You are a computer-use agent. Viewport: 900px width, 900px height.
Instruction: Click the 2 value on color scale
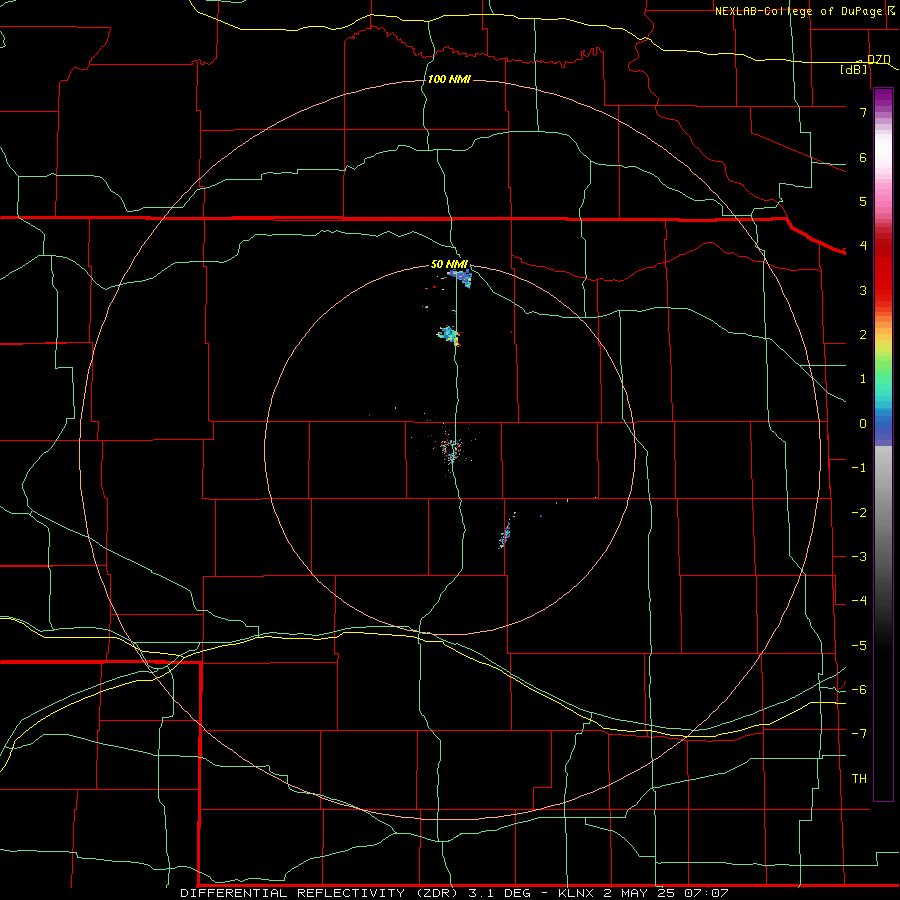pyautogui.click(x=863, y=335)
